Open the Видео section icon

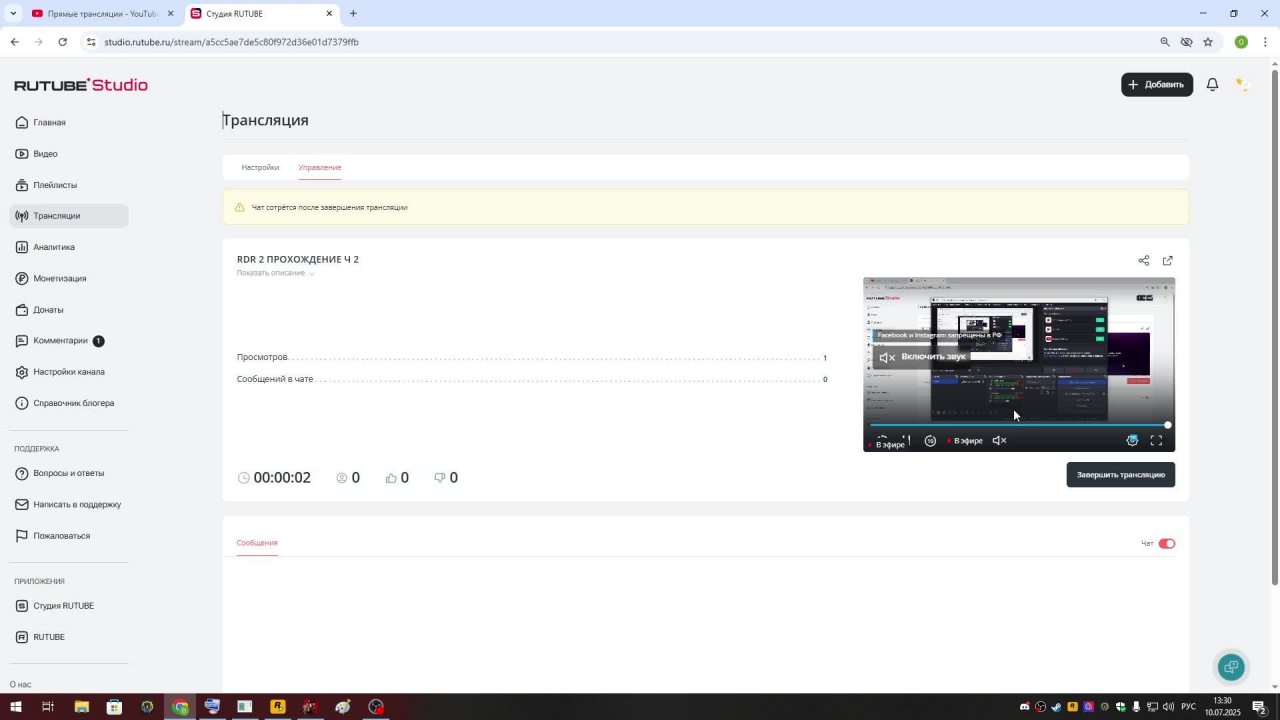22,154
